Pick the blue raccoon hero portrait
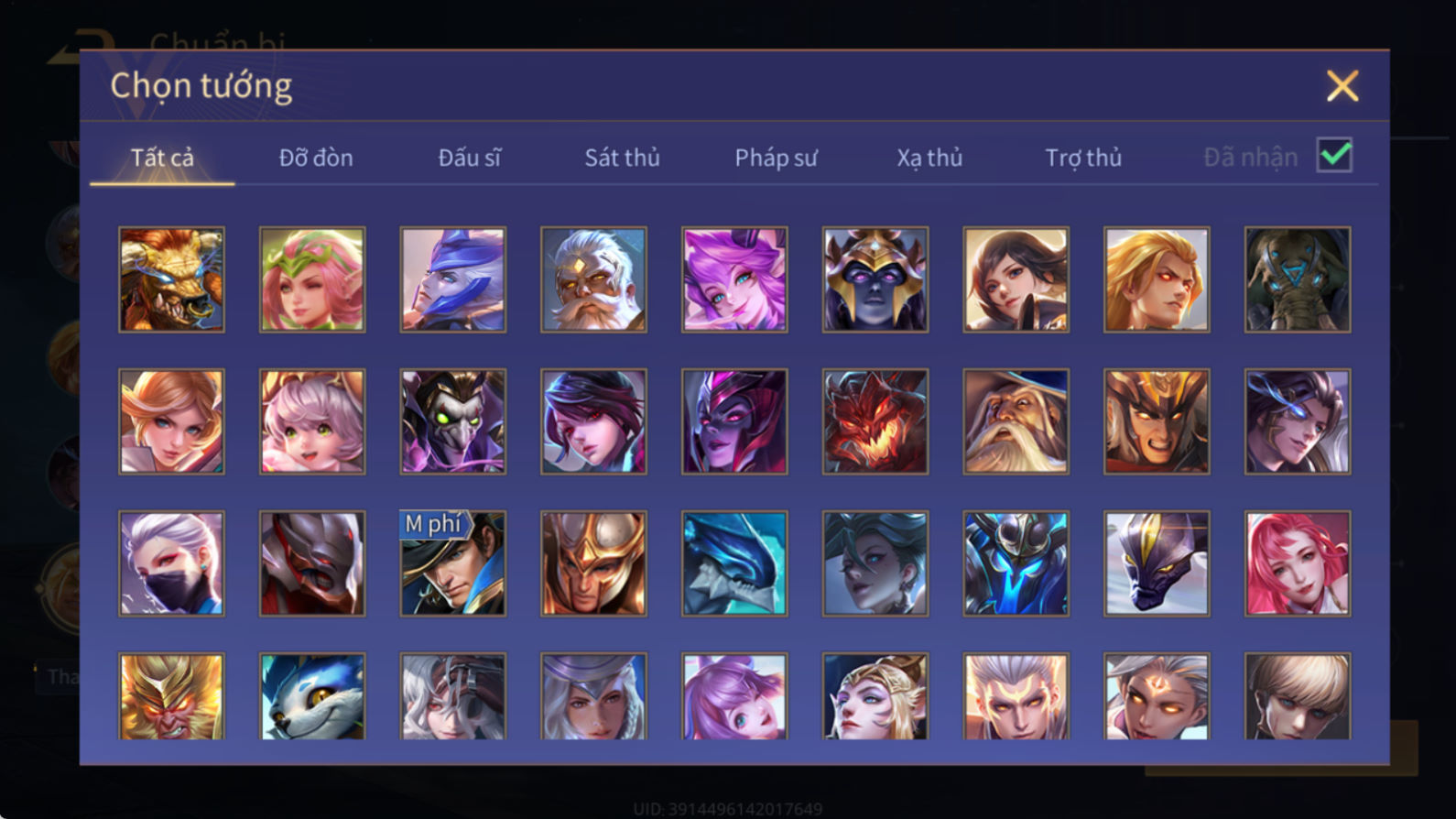Screen dimensions: 1456x819 pos(312,696)
